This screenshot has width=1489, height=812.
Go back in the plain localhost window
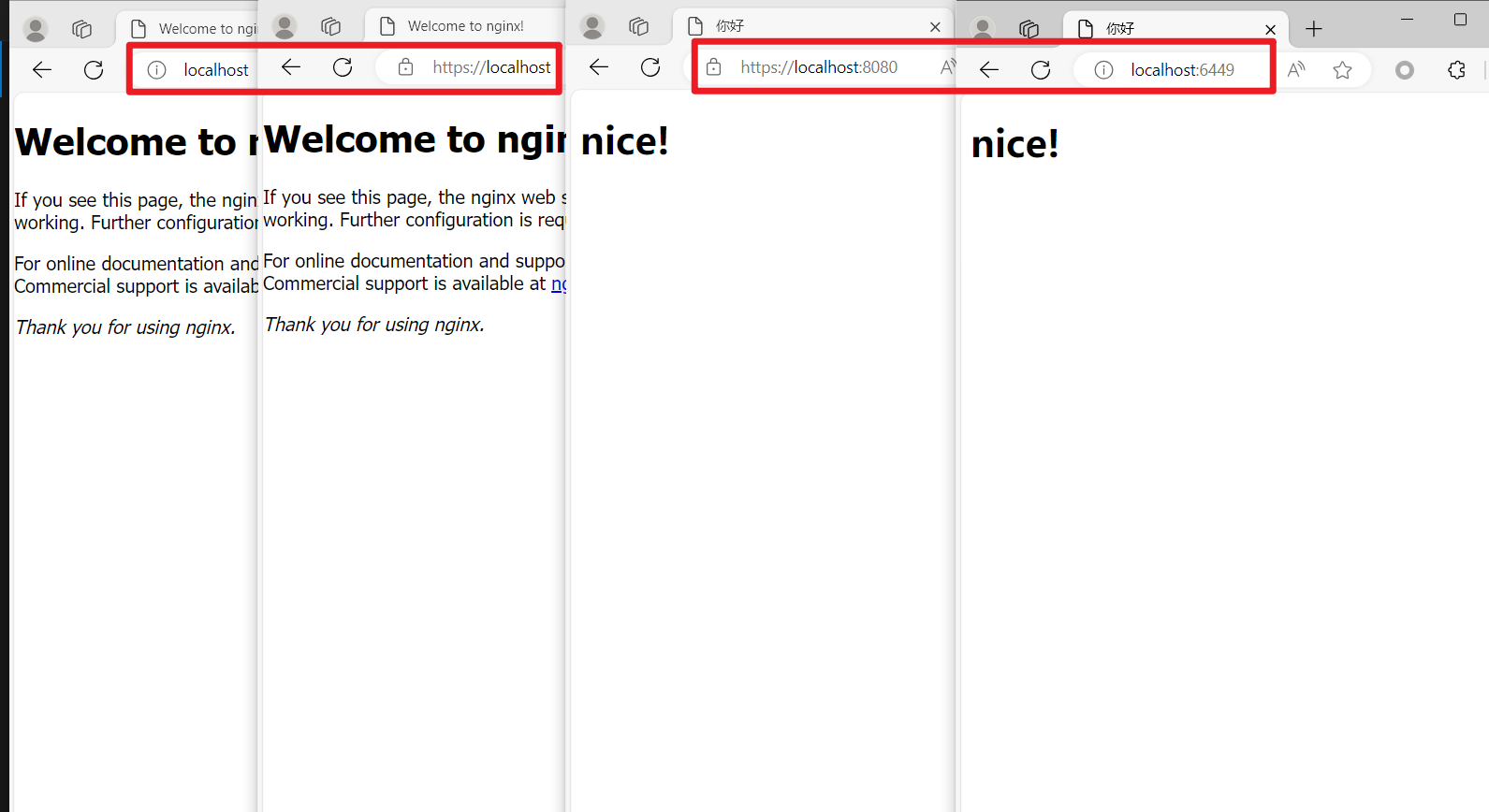coord(42,69)
